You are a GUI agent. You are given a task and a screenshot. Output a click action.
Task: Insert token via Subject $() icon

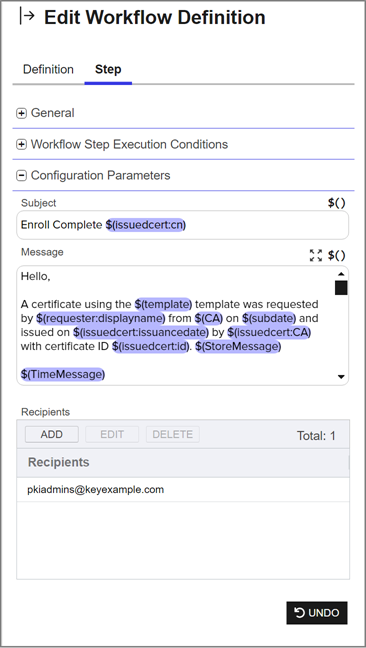pos(336,203)
